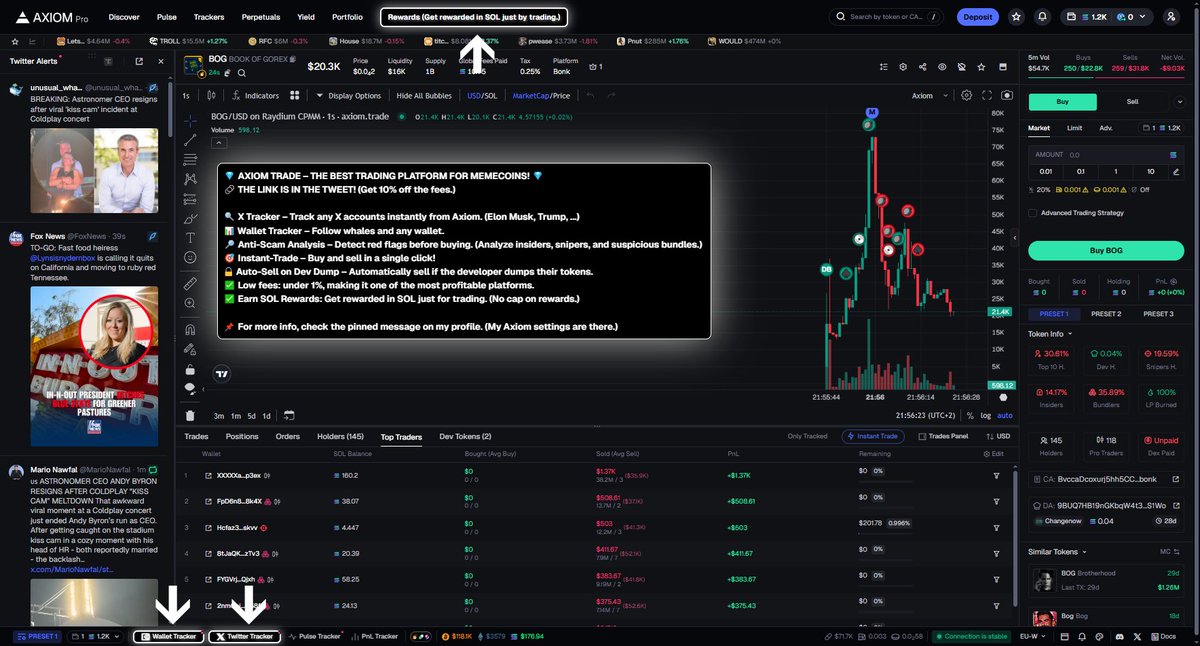Open chart settings gear icon
This screenshot has height=646, width=1200.
click(x=966, y=95)
